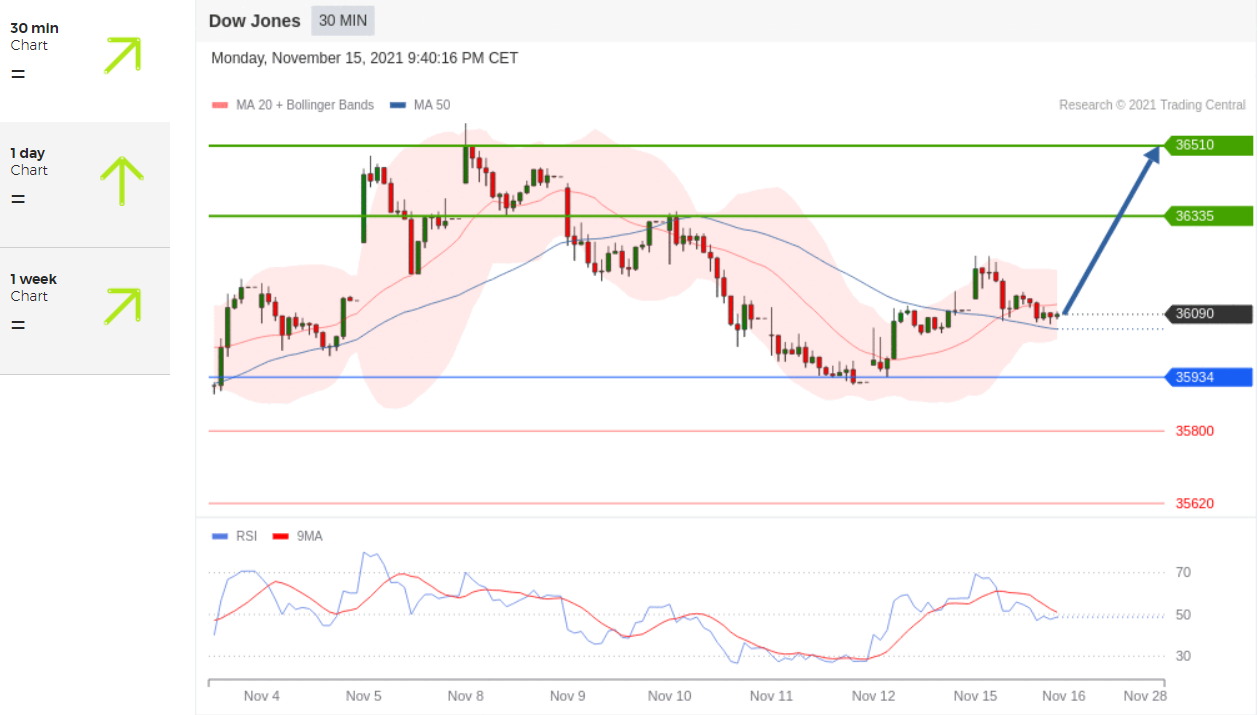This screenshot has height=715, width=1258.
Task: Click the equals sign under 30 min Chart
Action: [x=18, y=74]
